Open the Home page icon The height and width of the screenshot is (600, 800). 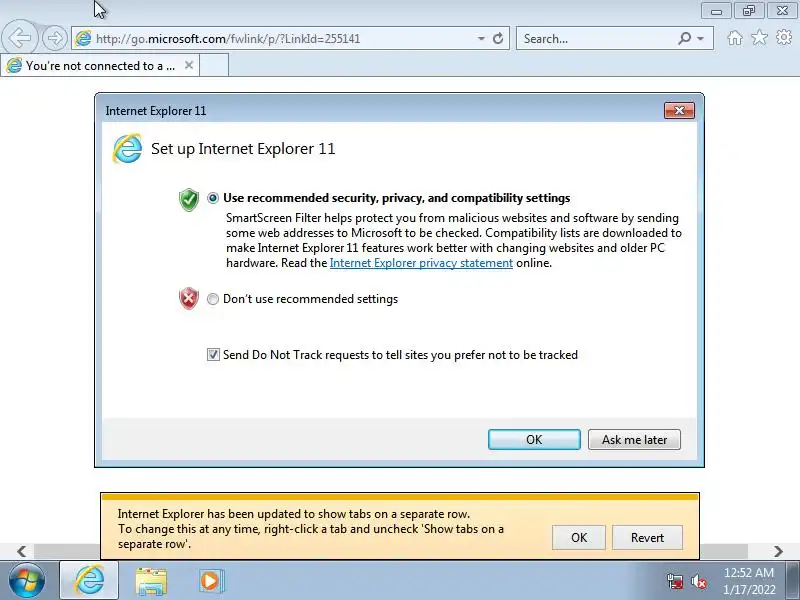pos(735,38)
